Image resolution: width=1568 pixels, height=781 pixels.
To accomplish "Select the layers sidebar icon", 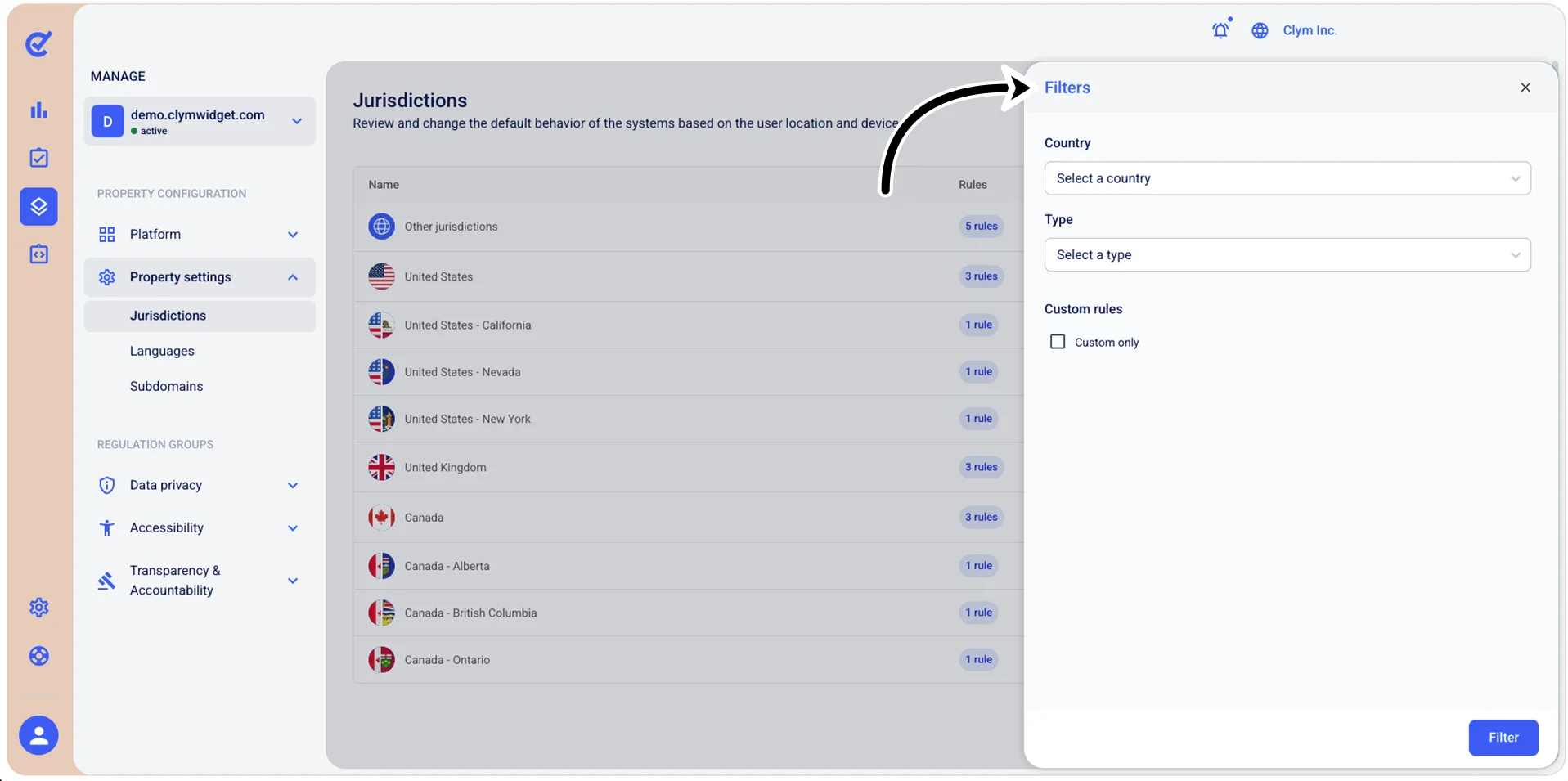I will pos(38,206).
